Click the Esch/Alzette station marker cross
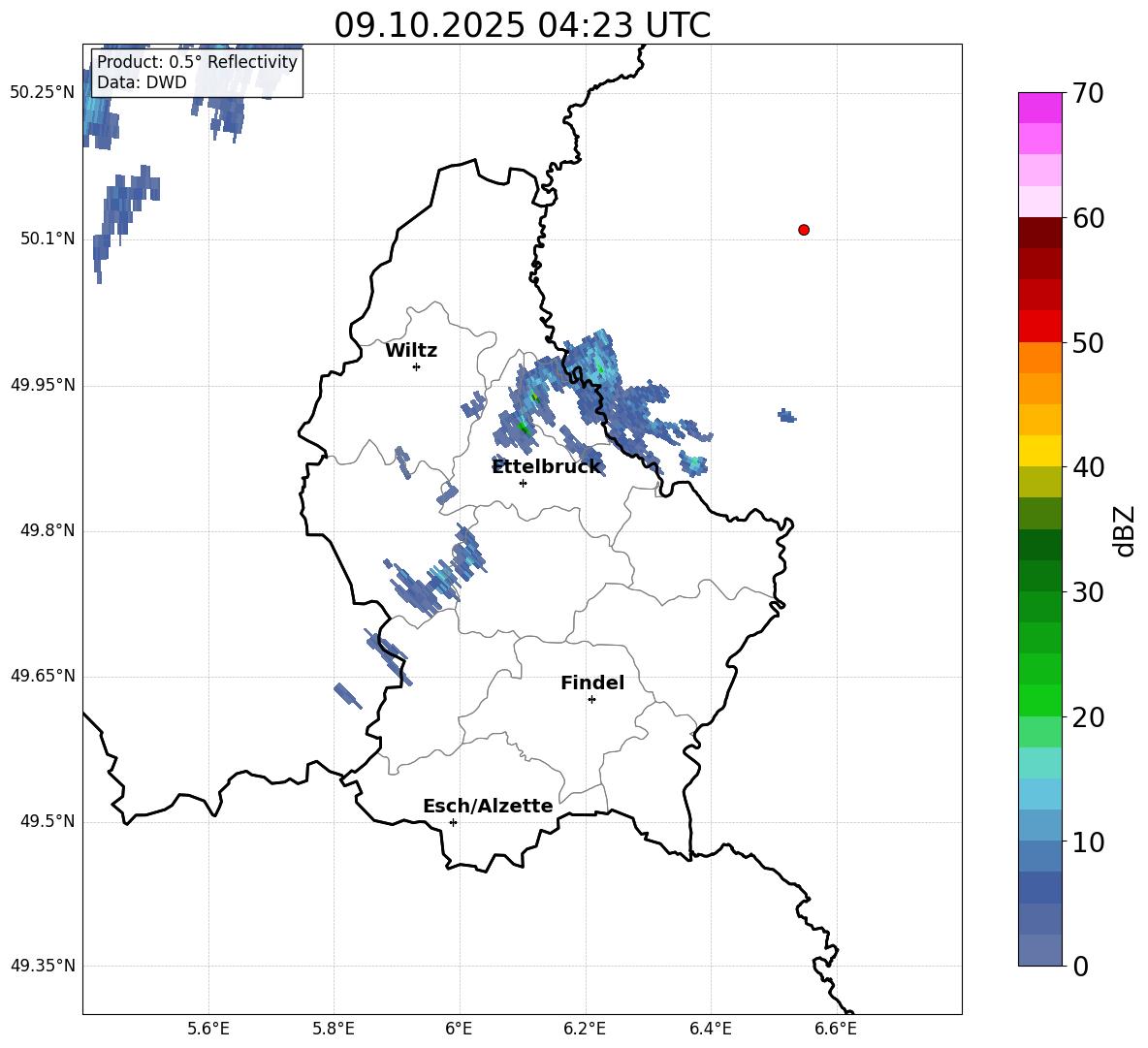Viewport: 1148px width, 1048px height. click(x=453, y=822)
